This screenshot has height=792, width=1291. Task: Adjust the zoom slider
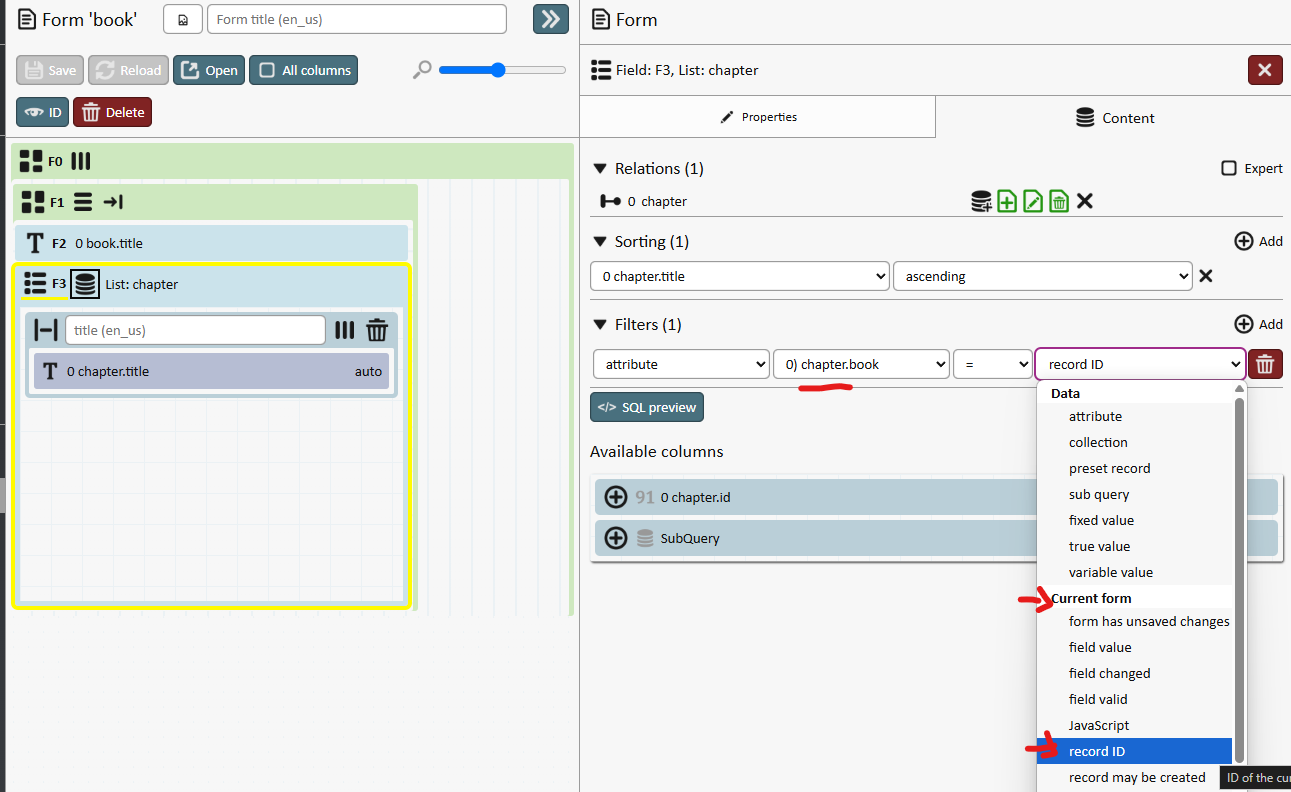click(499, 70)
